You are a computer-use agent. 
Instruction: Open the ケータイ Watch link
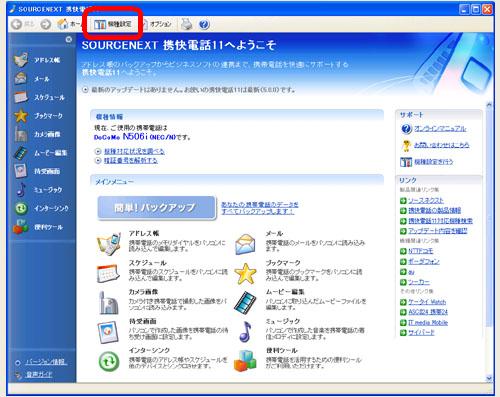(427, 302)
